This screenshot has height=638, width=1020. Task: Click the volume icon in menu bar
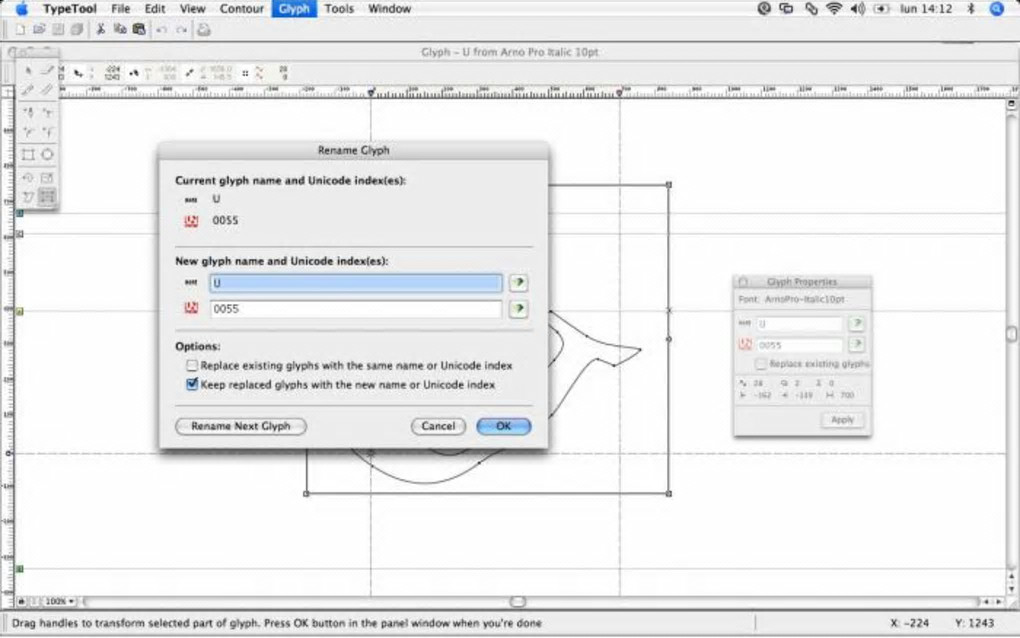[857, 8]
